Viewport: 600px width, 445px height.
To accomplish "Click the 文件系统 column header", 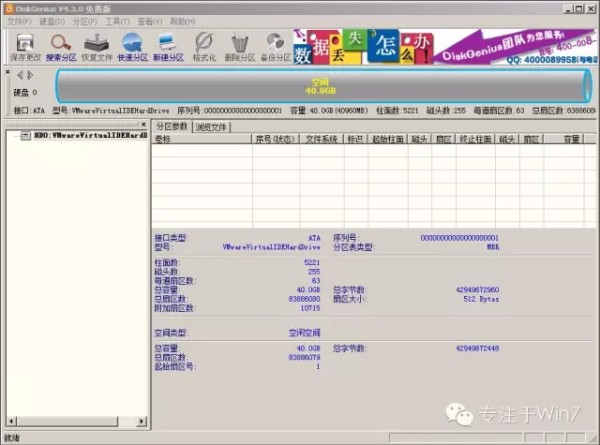I will pos(321,139).
